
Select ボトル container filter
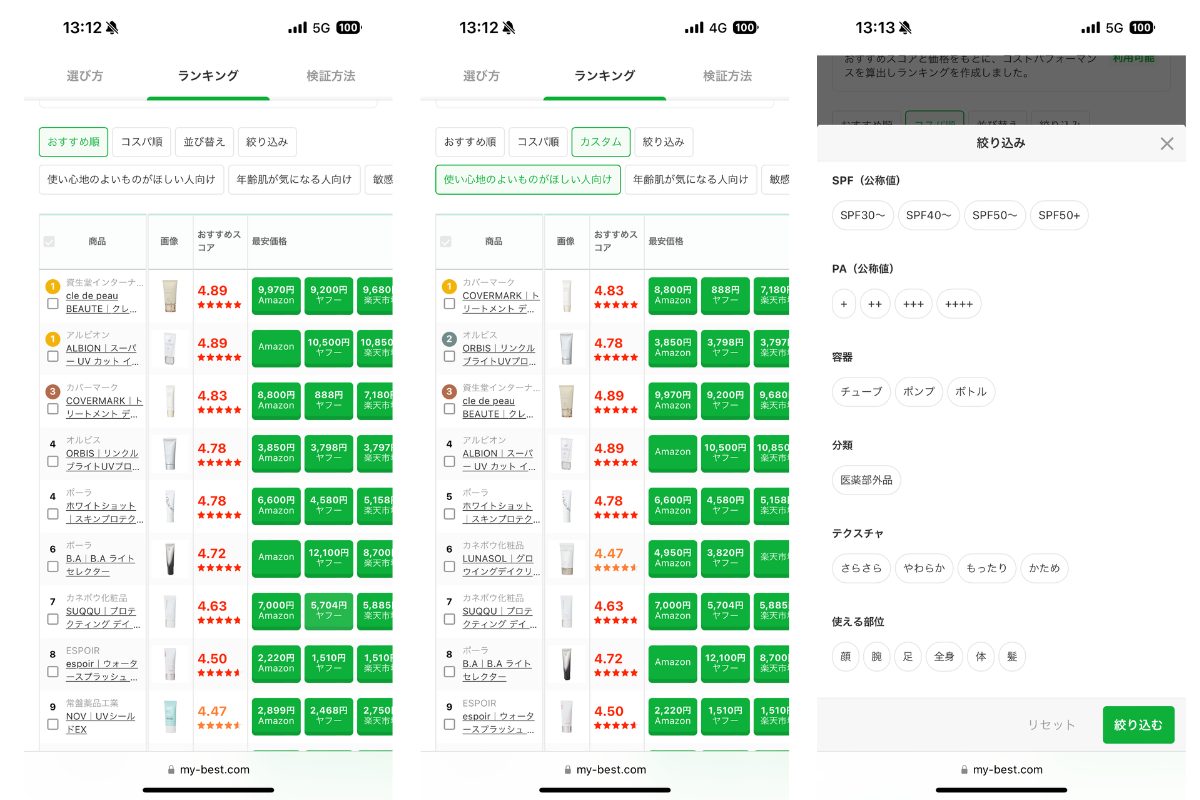[971, 392]
